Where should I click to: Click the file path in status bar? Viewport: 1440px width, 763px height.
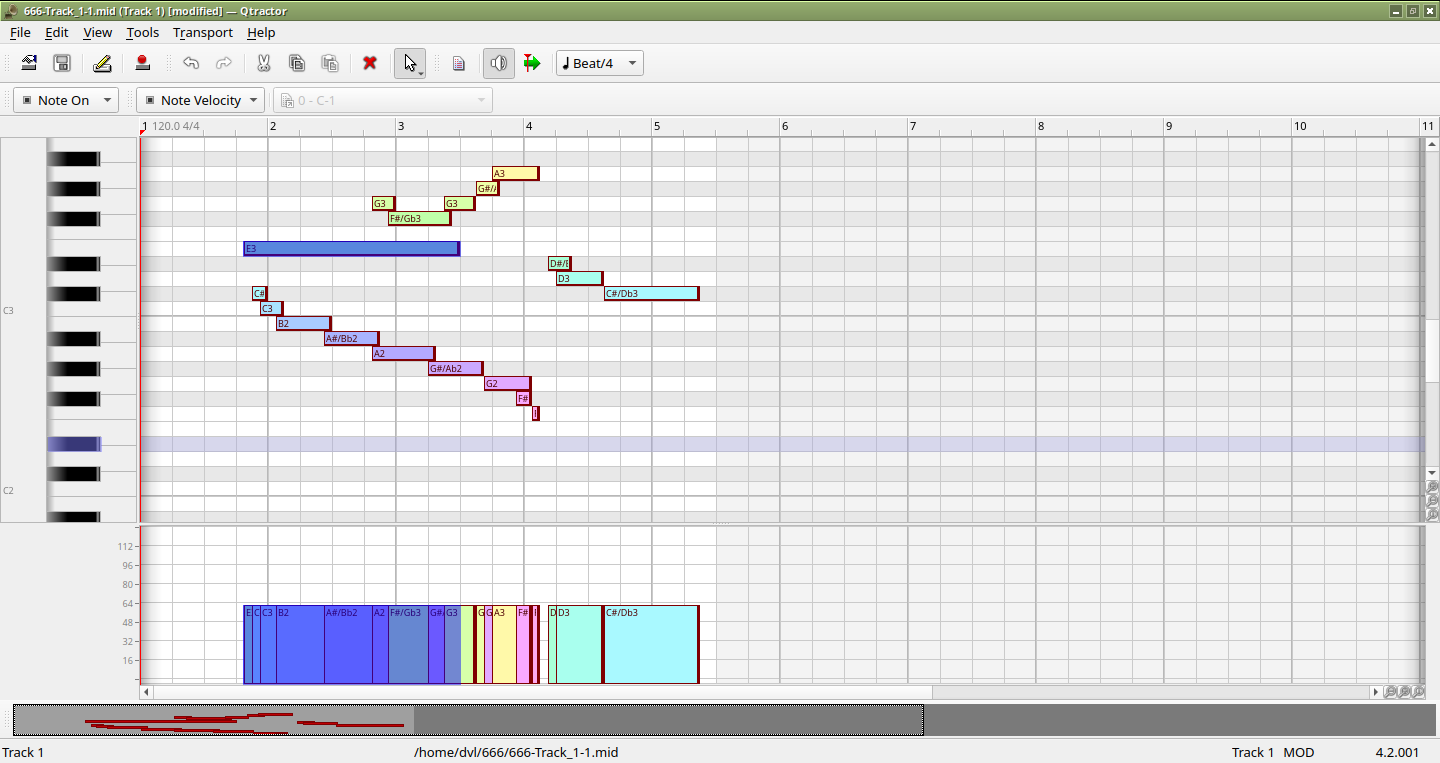tap(516, 752)
